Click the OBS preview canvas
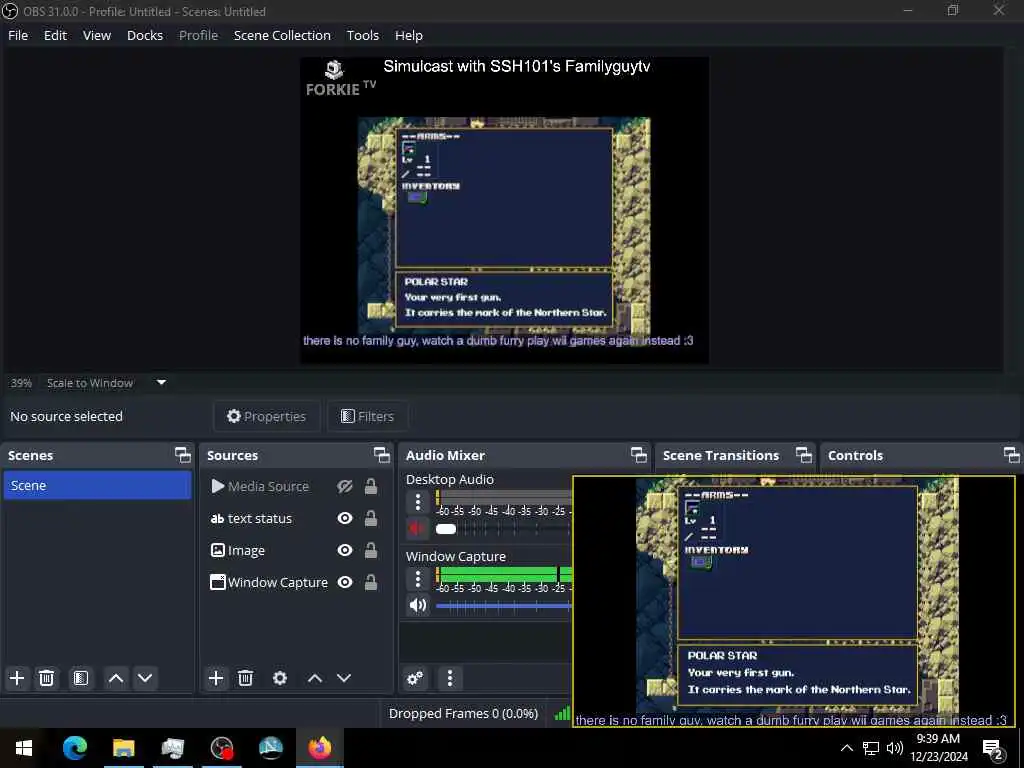1024x768 pixels. pyautogui.click(x=504, y=210)
